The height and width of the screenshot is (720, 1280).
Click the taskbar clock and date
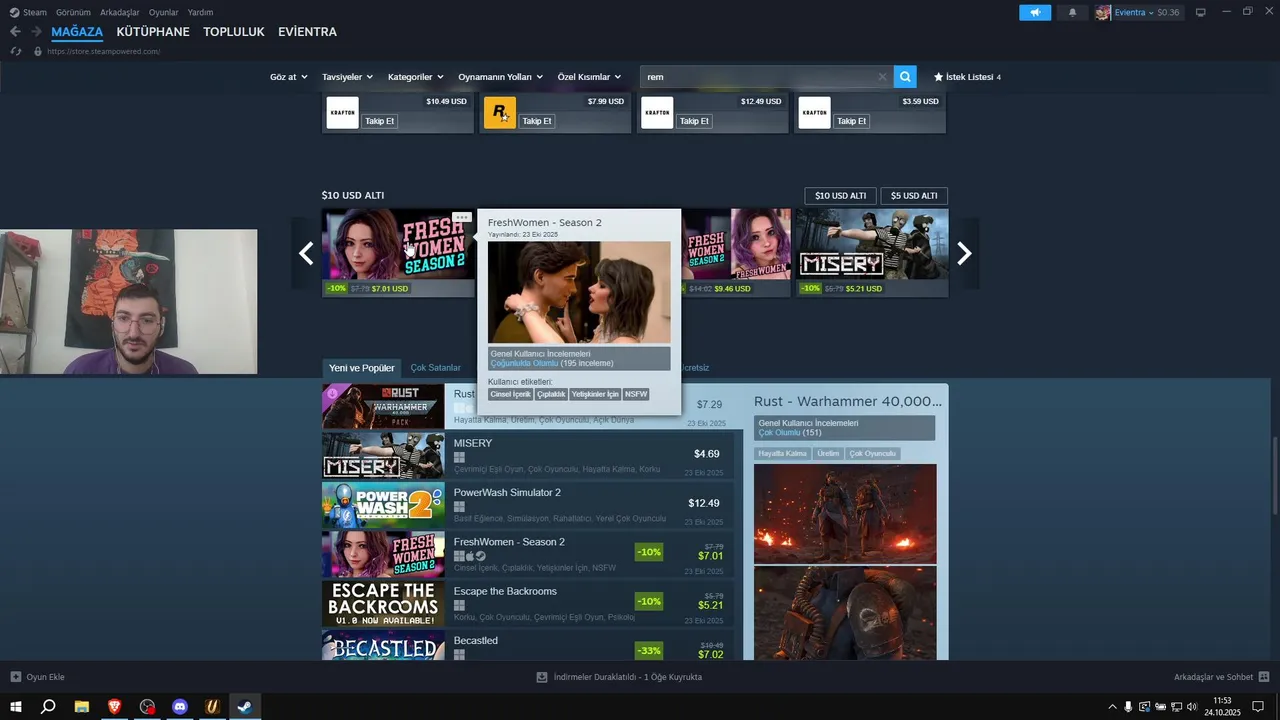tap(1222, 706)
